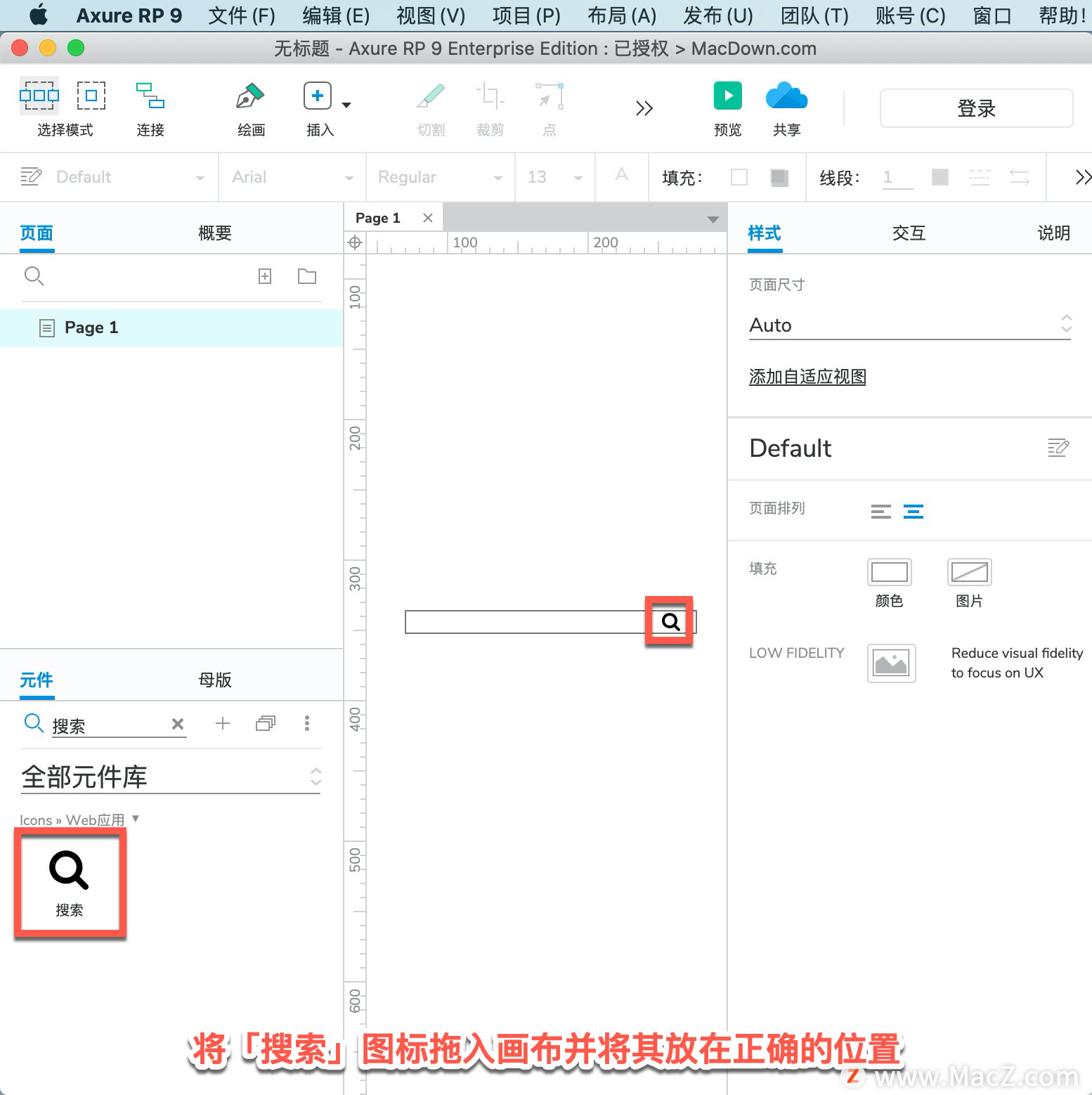Switch to the Pages tab (页面)
Viewport: 1092px width, 1095px height.
[x=37, y=233]
